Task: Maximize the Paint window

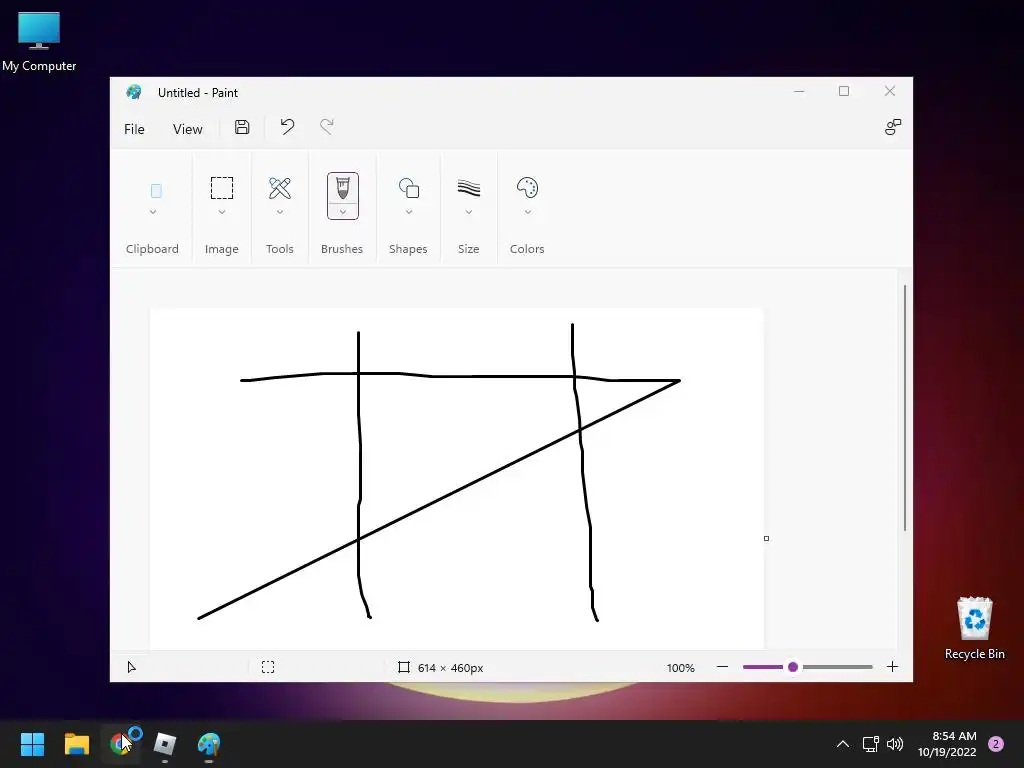Action: click(844, 91)
